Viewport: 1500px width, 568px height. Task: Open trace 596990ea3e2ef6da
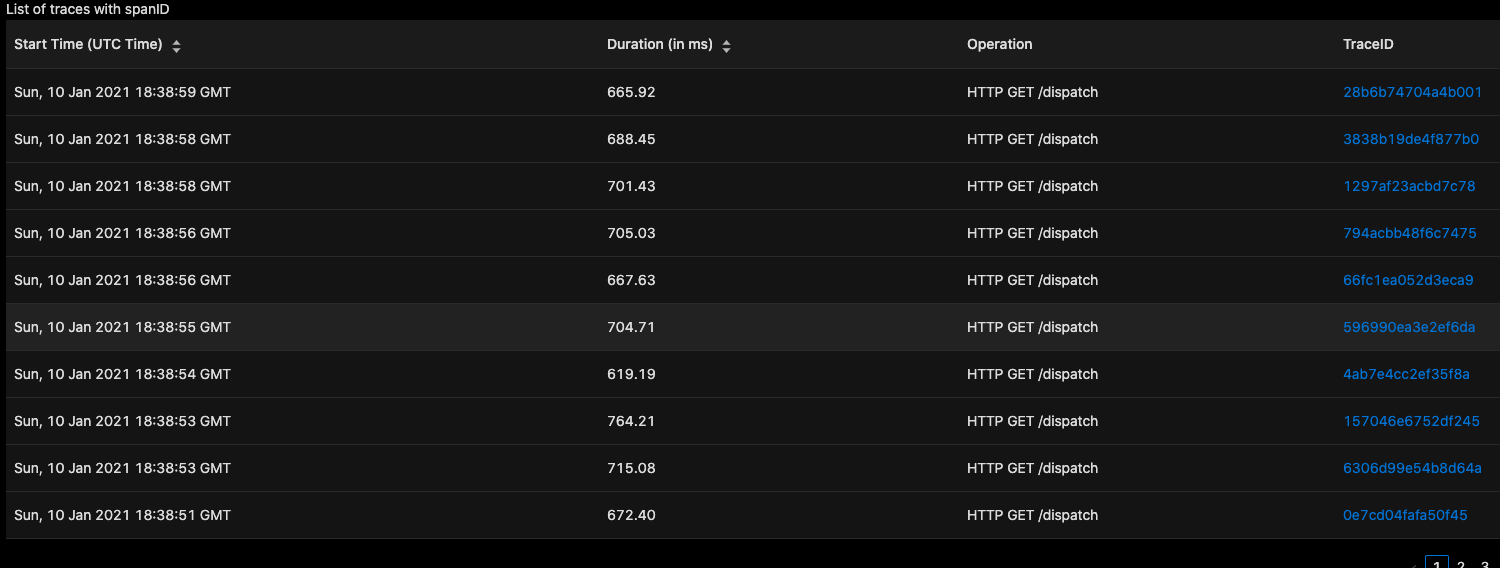click(1408, 327)
